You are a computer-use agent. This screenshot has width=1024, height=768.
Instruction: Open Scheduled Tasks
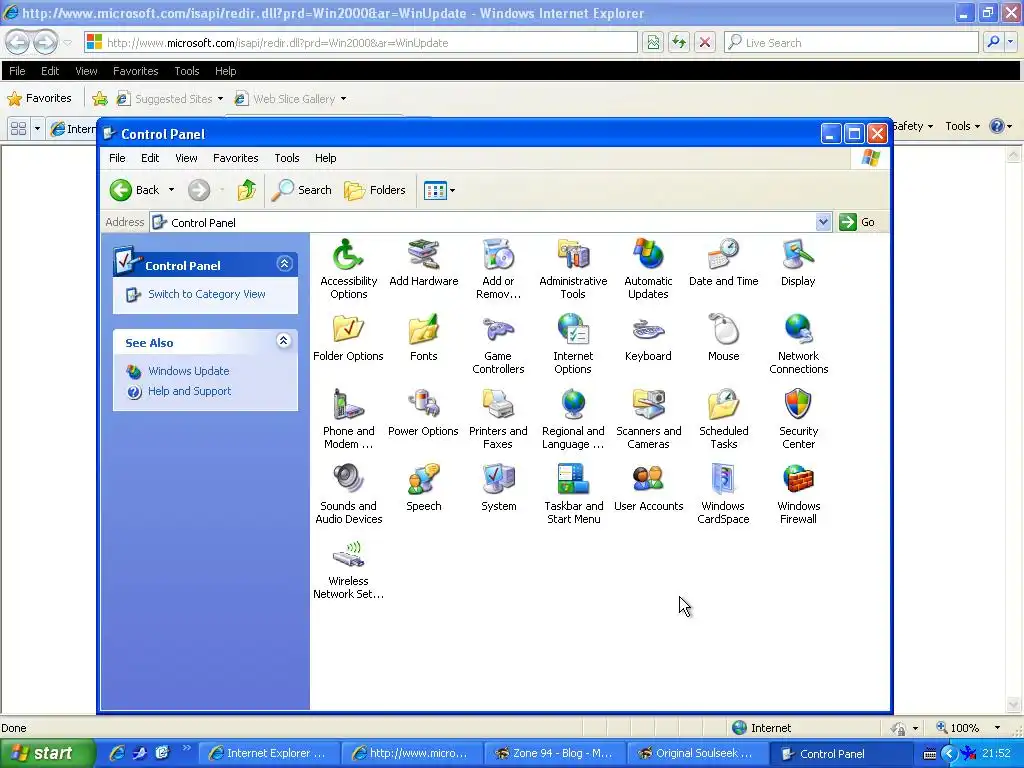(x=724, y=419)
